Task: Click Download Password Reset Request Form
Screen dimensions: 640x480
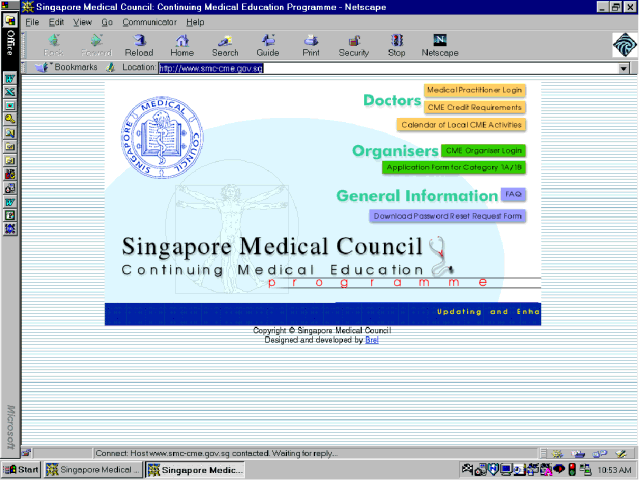Action: coord(447,216)
